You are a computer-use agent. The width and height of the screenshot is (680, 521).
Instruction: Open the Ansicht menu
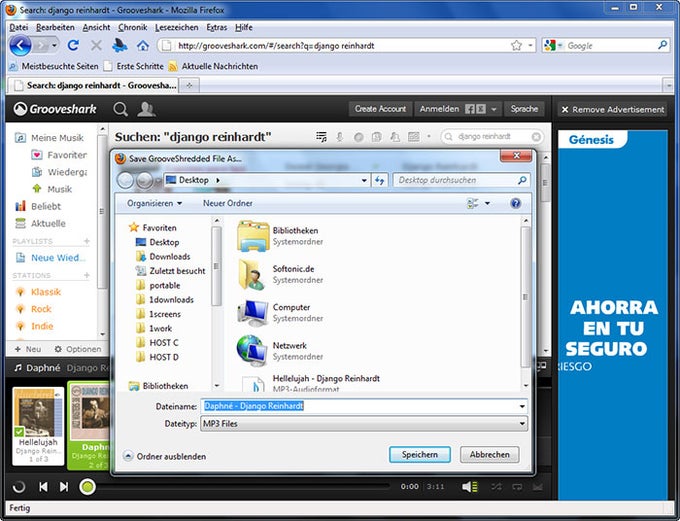tap(96, 27)
